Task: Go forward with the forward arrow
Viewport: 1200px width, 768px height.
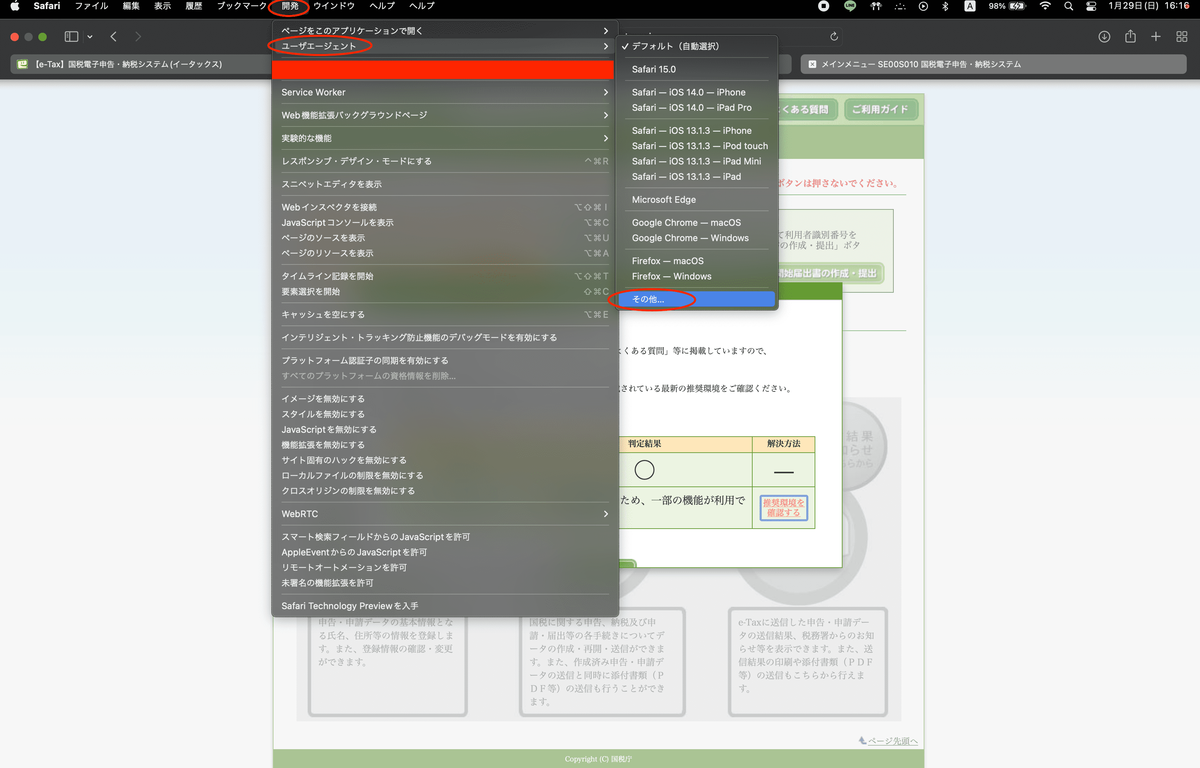Action: (138, 37)
